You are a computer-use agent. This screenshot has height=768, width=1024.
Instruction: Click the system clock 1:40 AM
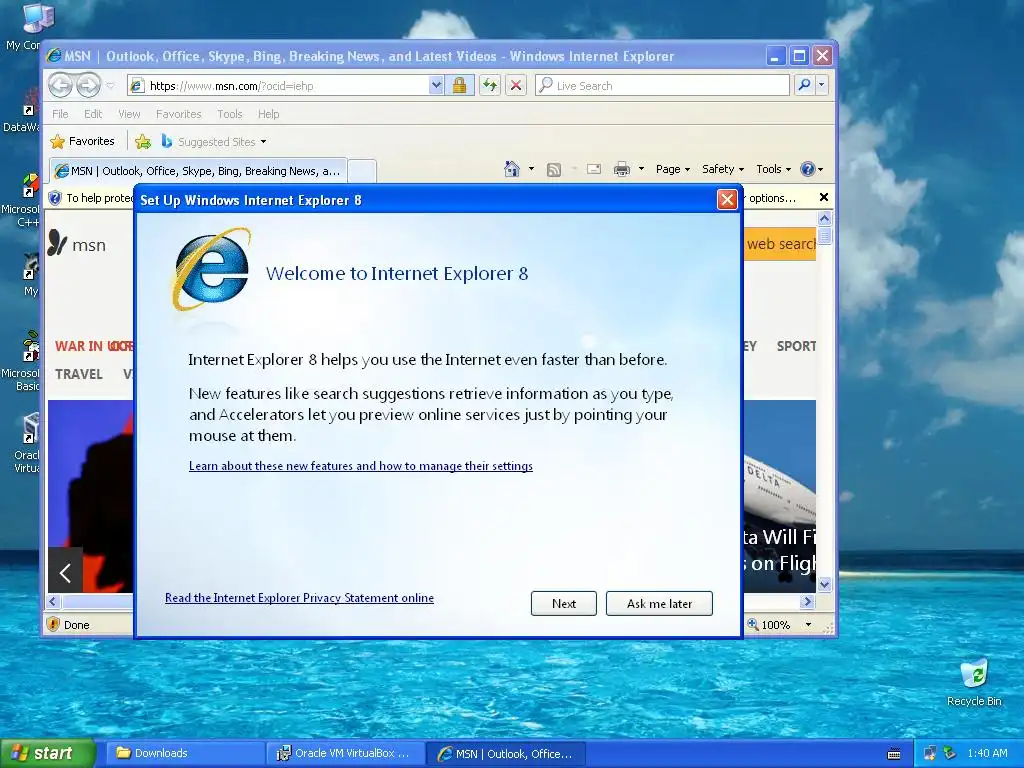987,753
